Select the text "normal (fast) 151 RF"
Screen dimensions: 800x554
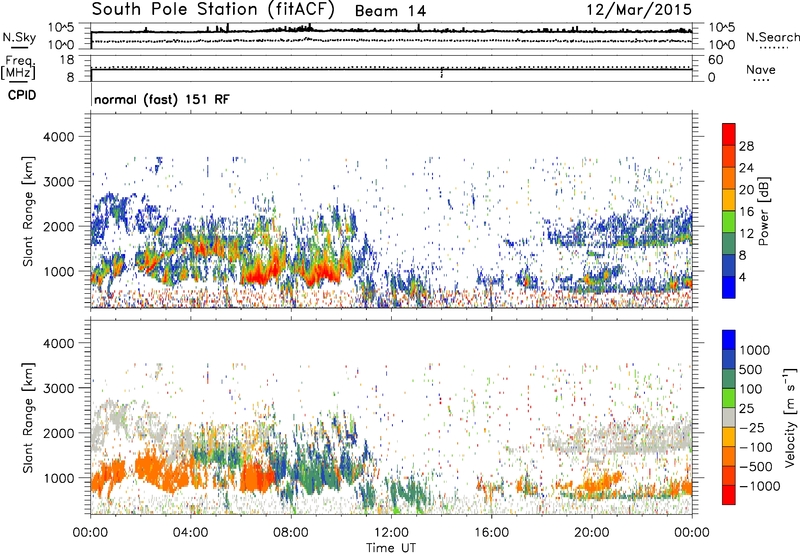coord(162,99)
